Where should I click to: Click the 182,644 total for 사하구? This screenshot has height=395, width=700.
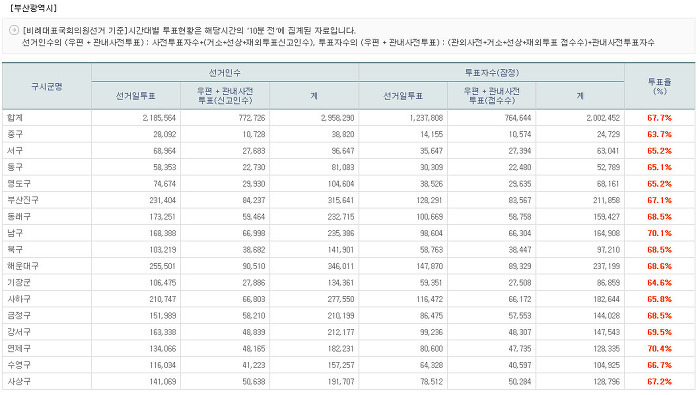point(607,299)
